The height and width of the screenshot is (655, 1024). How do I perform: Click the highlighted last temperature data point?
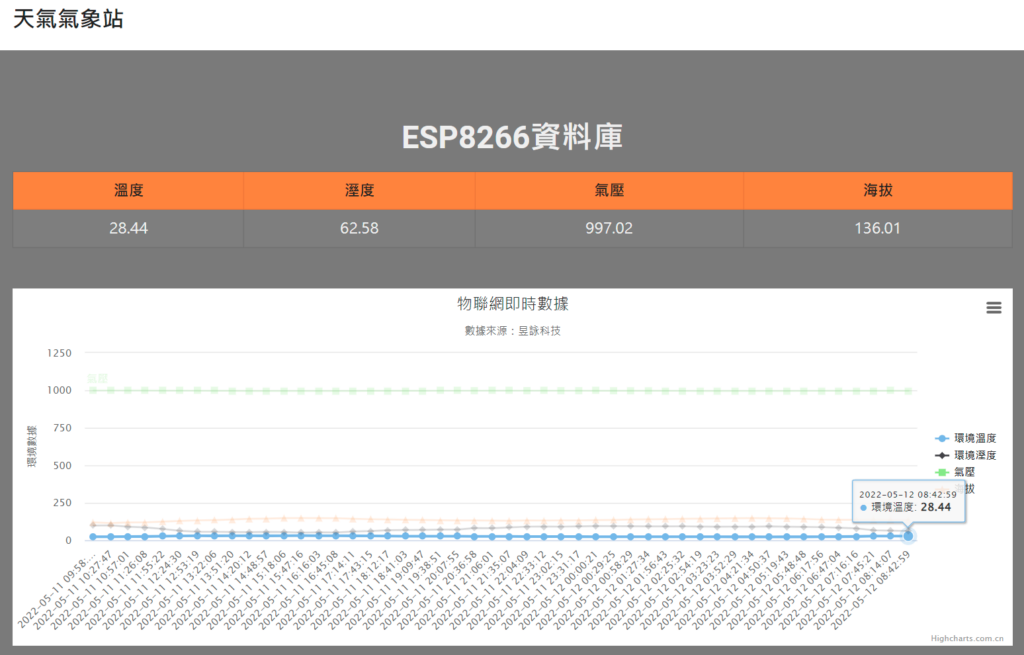tap(909, 537)
